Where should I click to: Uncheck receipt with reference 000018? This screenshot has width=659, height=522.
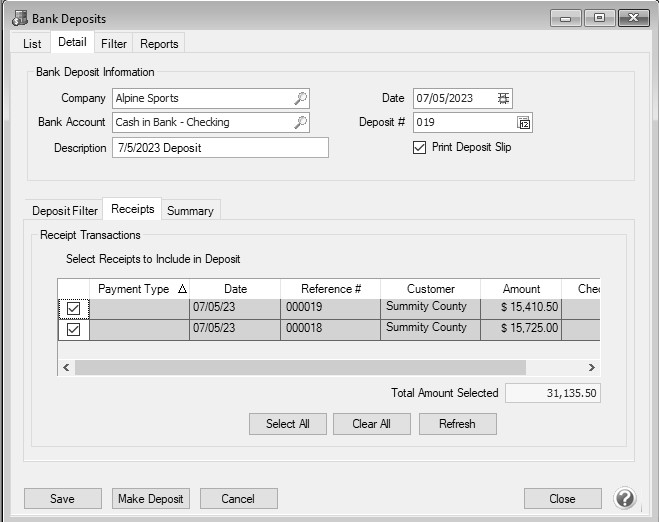click(x=74, y=329)
